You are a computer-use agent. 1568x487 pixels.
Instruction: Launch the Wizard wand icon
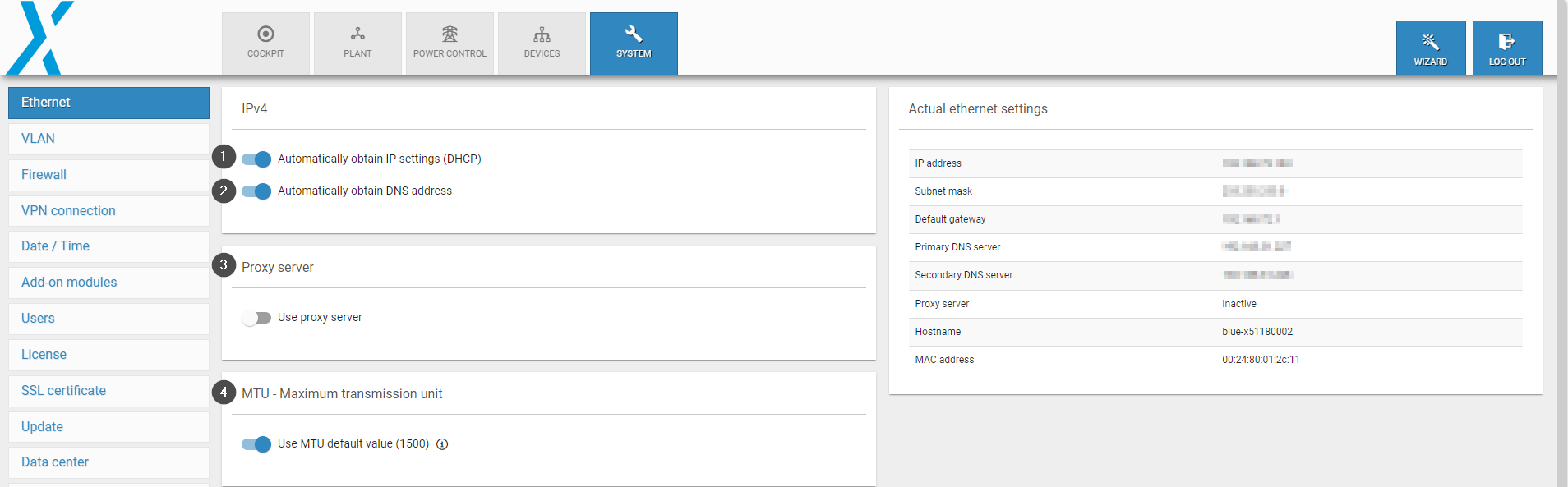(x=1430, y=42)
